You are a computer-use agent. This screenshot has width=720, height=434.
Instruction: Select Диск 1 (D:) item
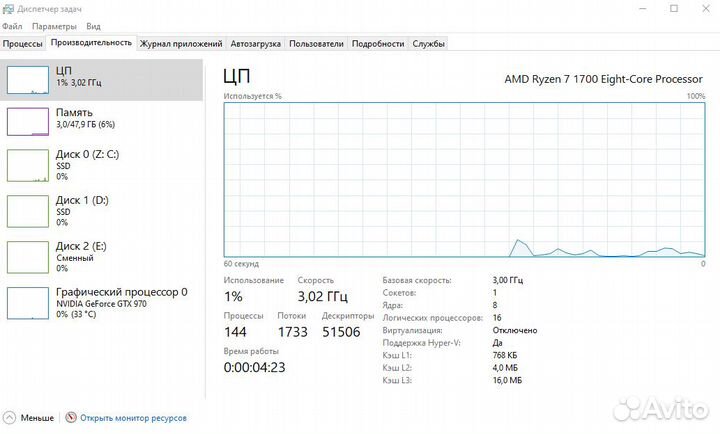tap(101, 211)
